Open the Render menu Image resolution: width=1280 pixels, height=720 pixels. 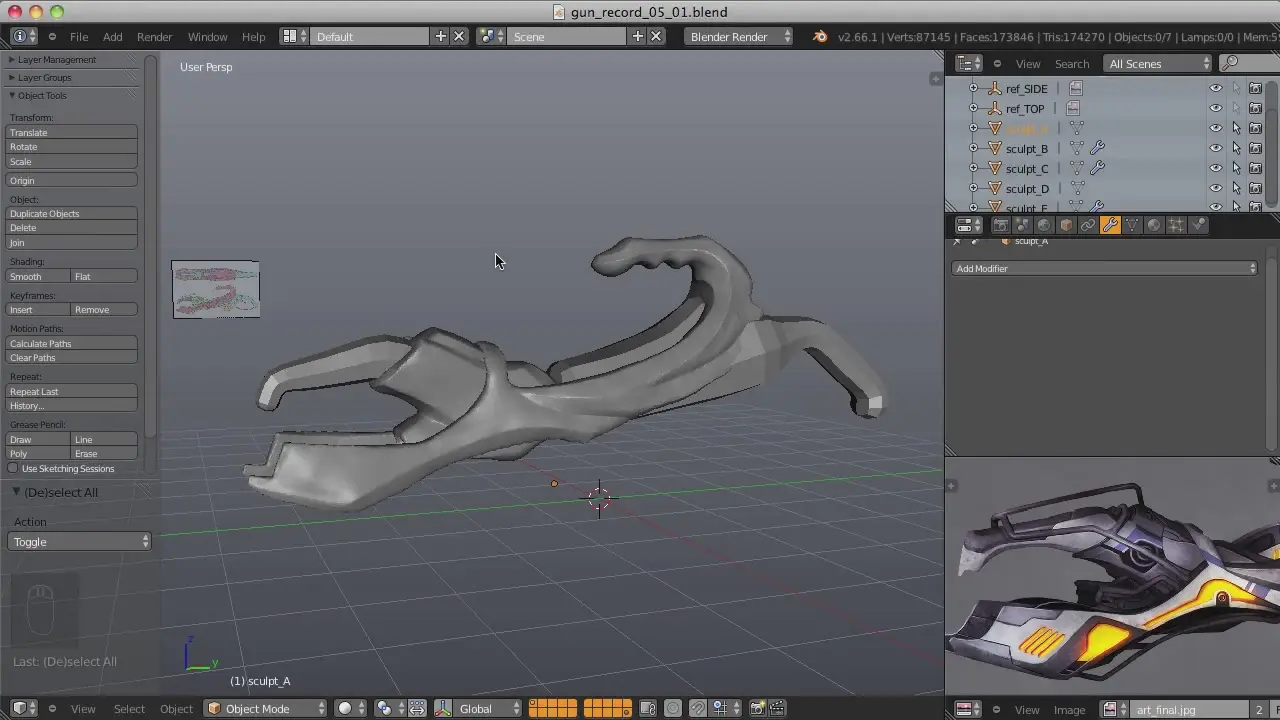coord(155,36)
